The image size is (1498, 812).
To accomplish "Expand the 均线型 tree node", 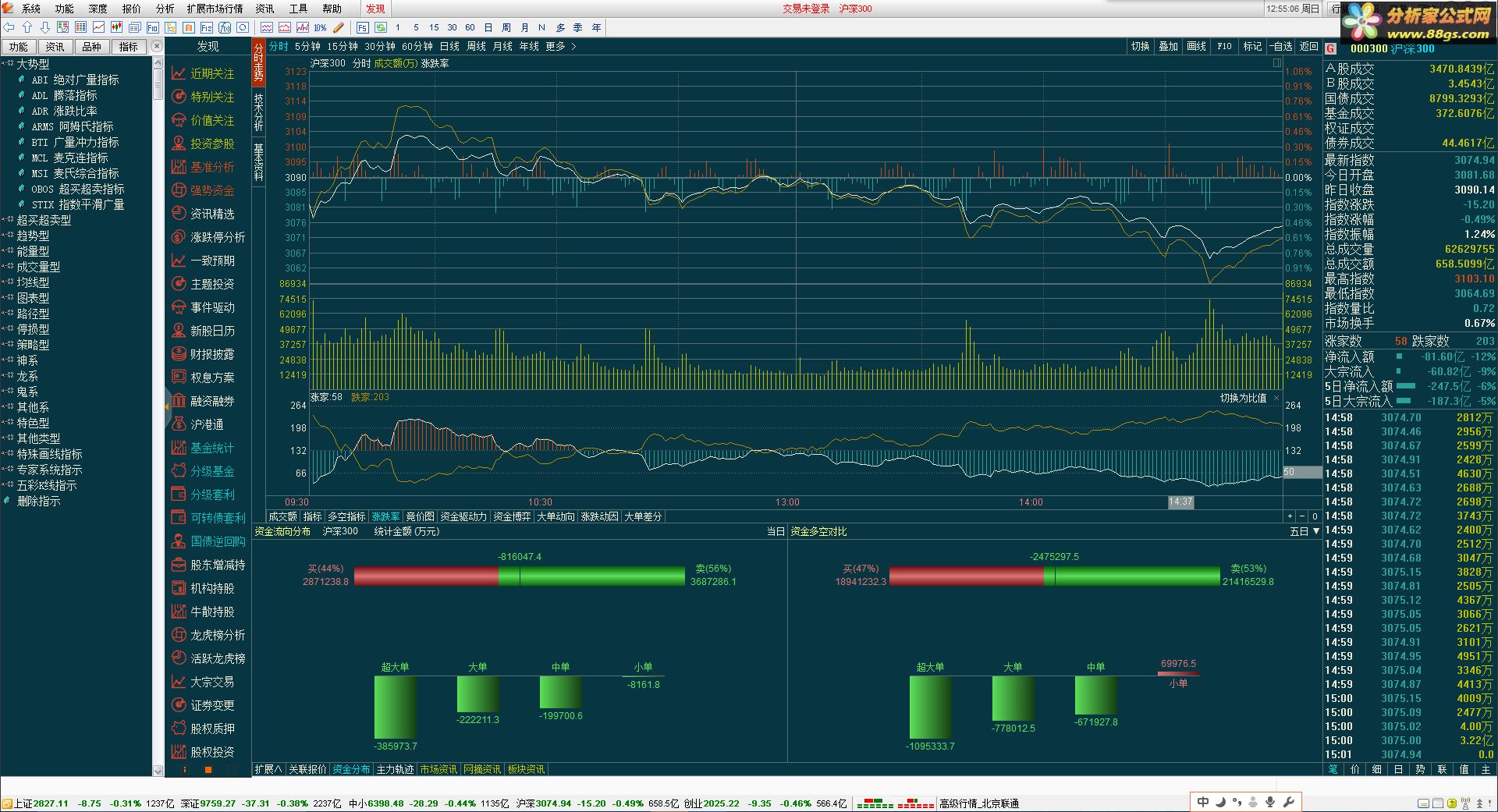I will click(x=8, y=282).
